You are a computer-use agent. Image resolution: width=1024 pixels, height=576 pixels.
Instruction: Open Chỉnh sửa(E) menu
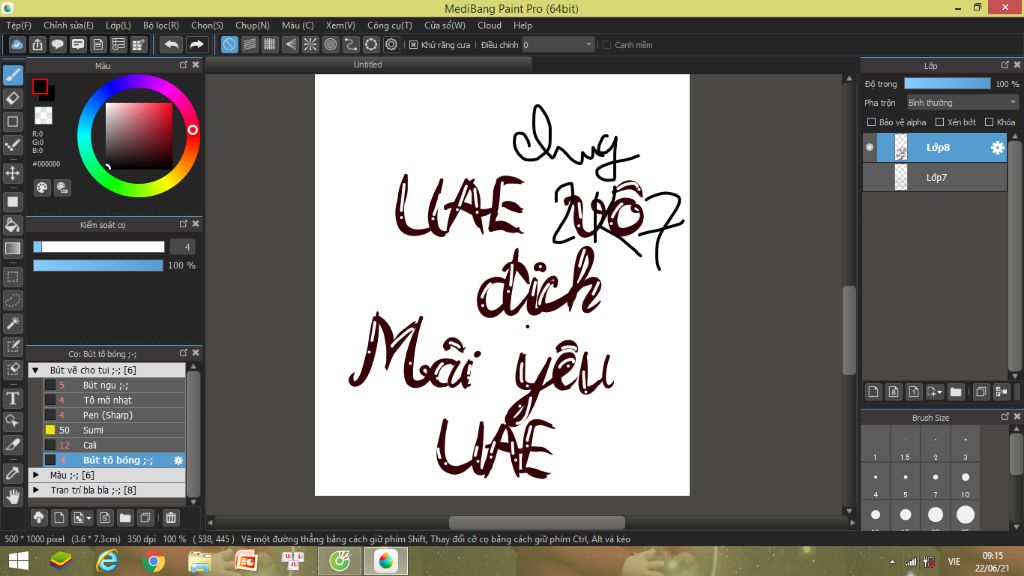[68, 25]
